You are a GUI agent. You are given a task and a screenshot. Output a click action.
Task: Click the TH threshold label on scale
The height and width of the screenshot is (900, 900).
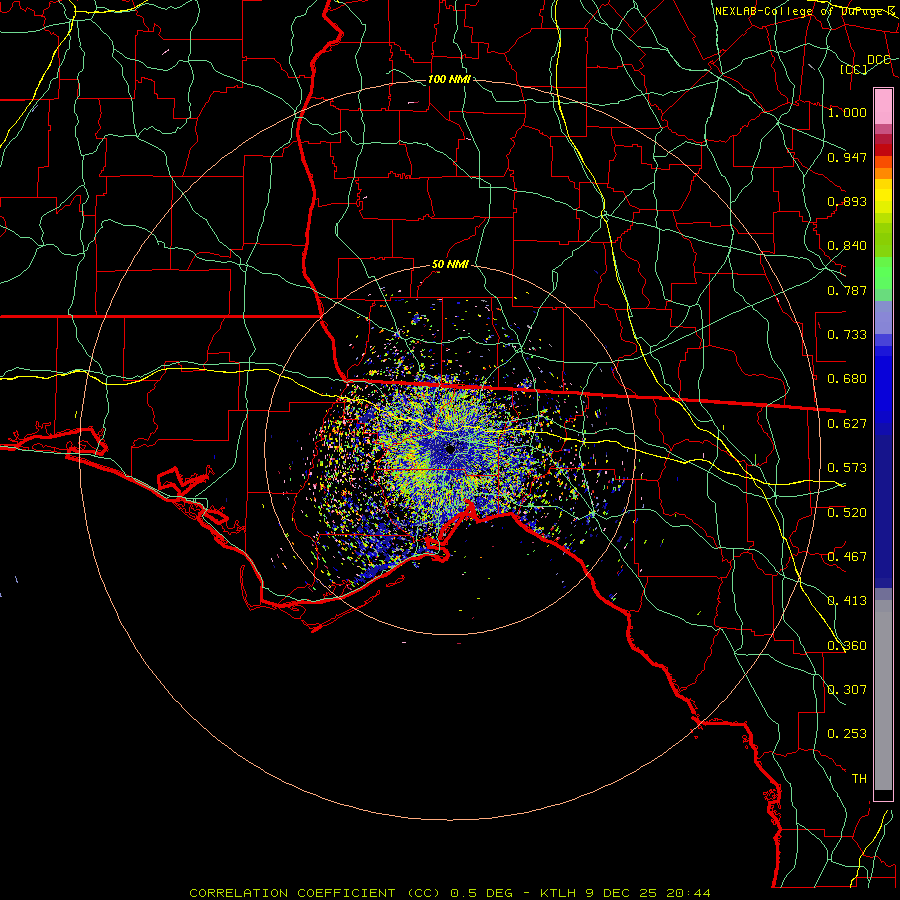point(859,779)
